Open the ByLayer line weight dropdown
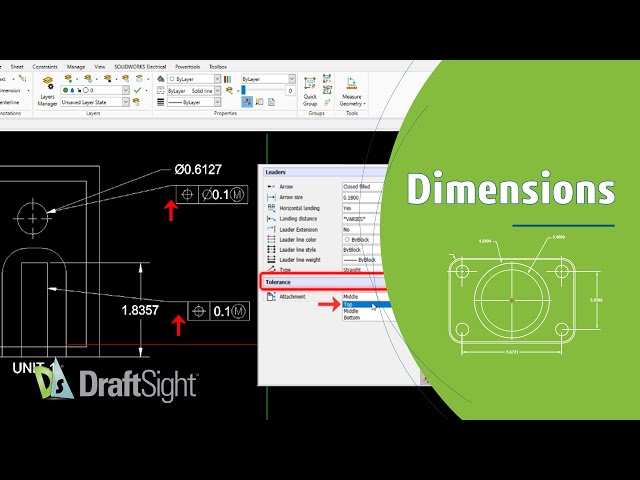The image size is (640, 480). pos(194,102)
